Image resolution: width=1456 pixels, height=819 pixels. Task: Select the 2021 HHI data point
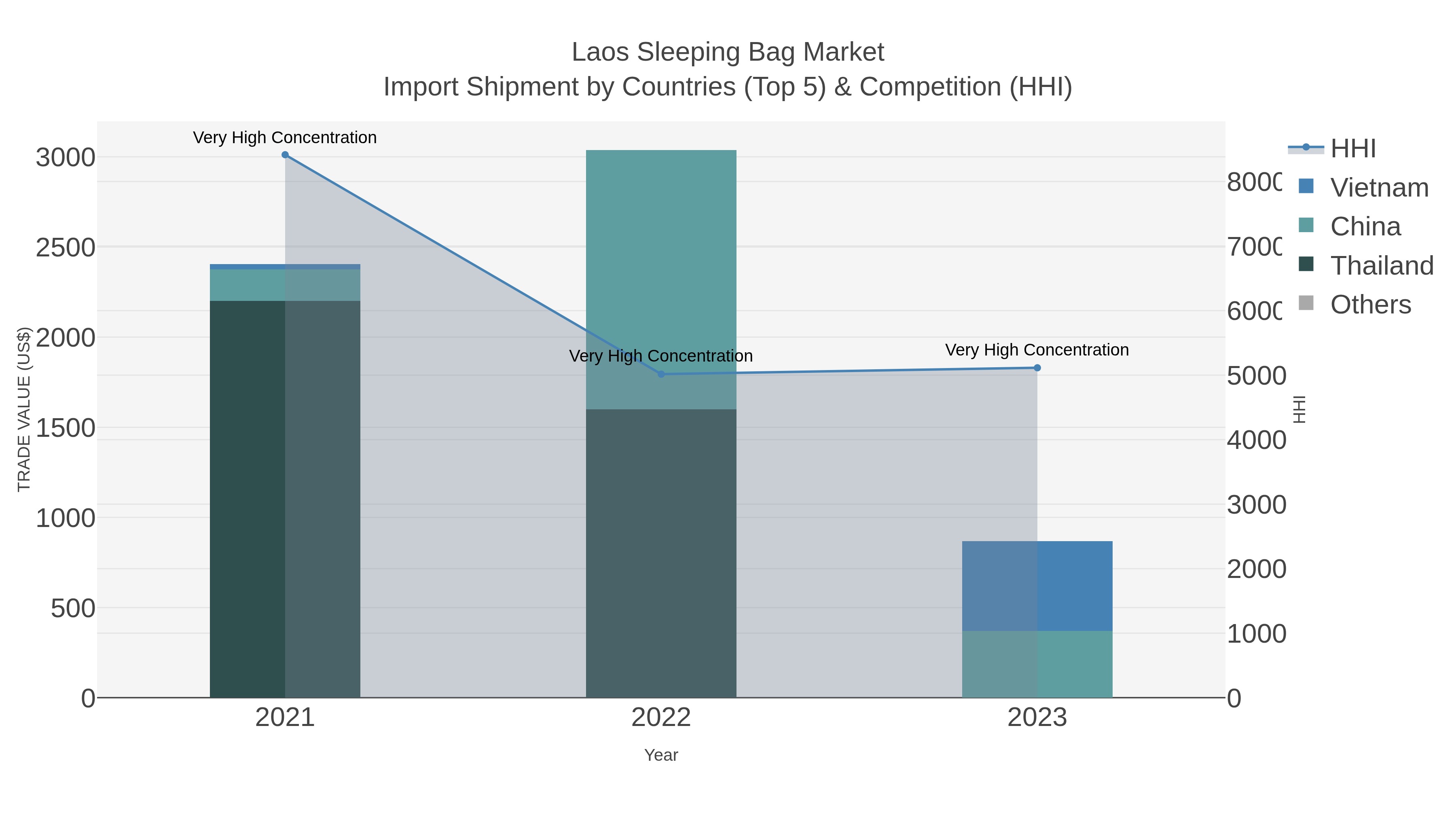pyautogui.click(x=285, y=155)
